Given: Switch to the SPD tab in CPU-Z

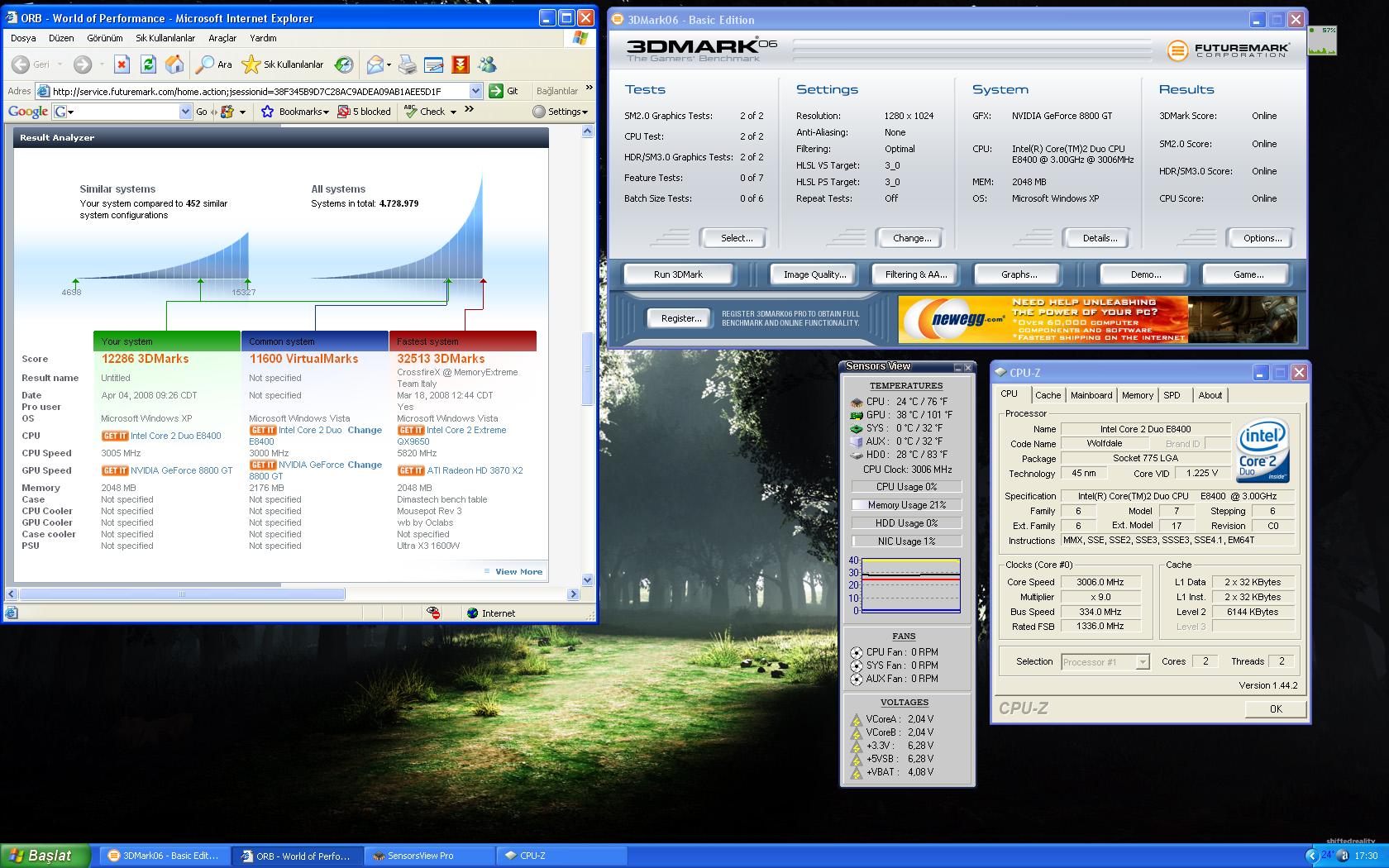Looking at the screenshot, I should [x=1172, y=395].
